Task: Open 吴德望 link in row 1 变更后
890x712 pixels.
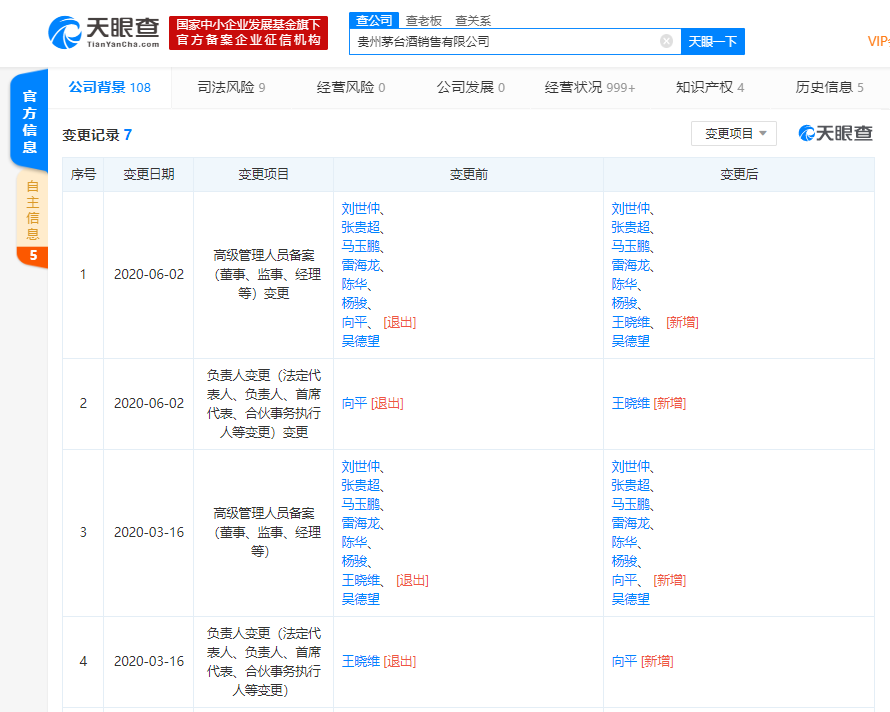Action: click(631, 341)
